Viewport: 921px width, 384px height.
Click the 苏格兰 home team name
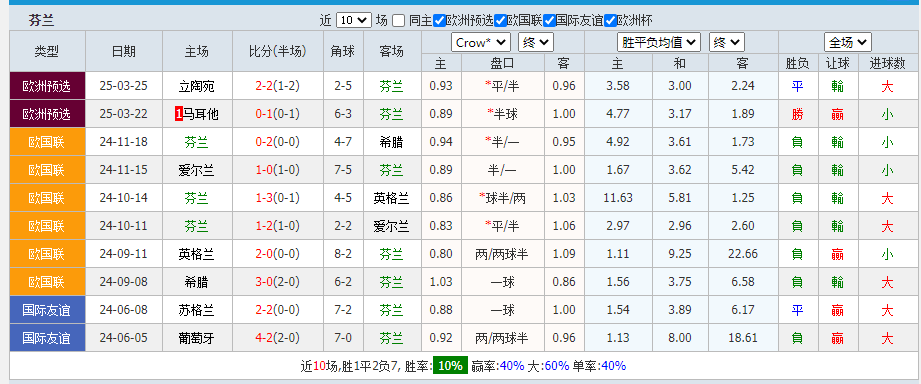(197, 310)
